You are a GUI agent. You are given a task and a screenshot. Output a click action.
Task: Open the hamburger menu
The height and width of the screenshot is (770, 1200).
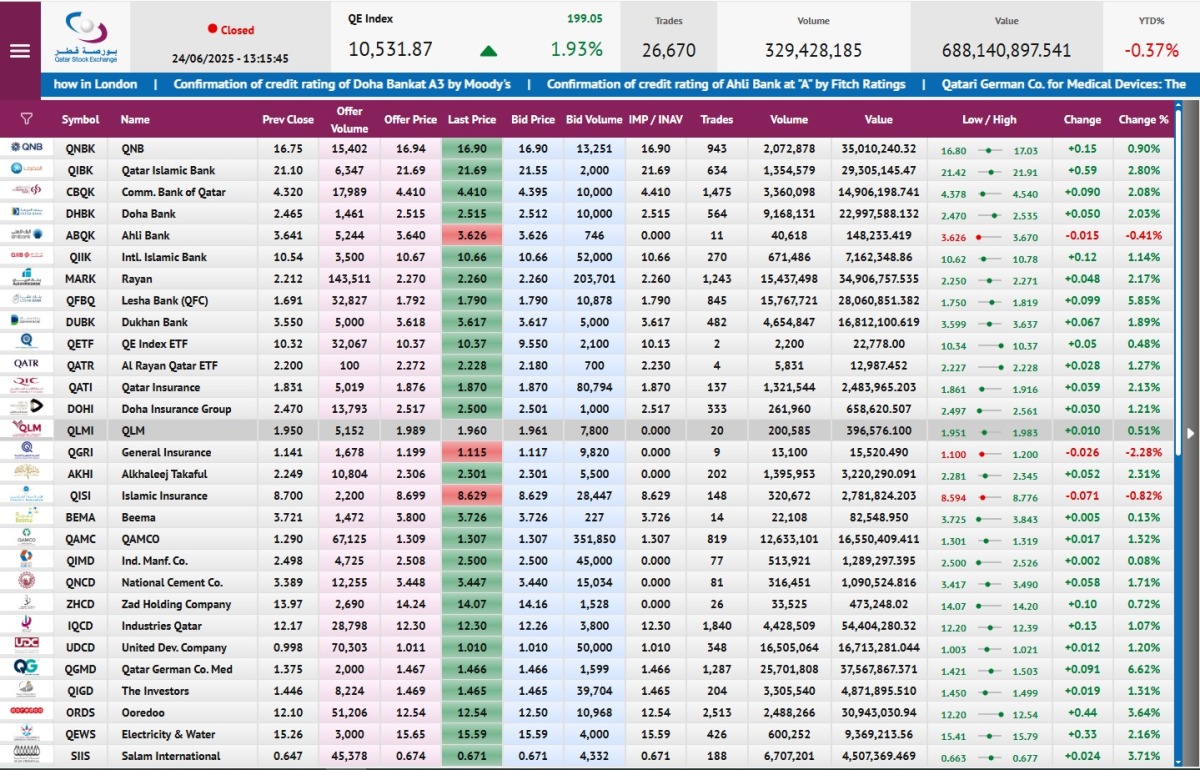point(20,50)
